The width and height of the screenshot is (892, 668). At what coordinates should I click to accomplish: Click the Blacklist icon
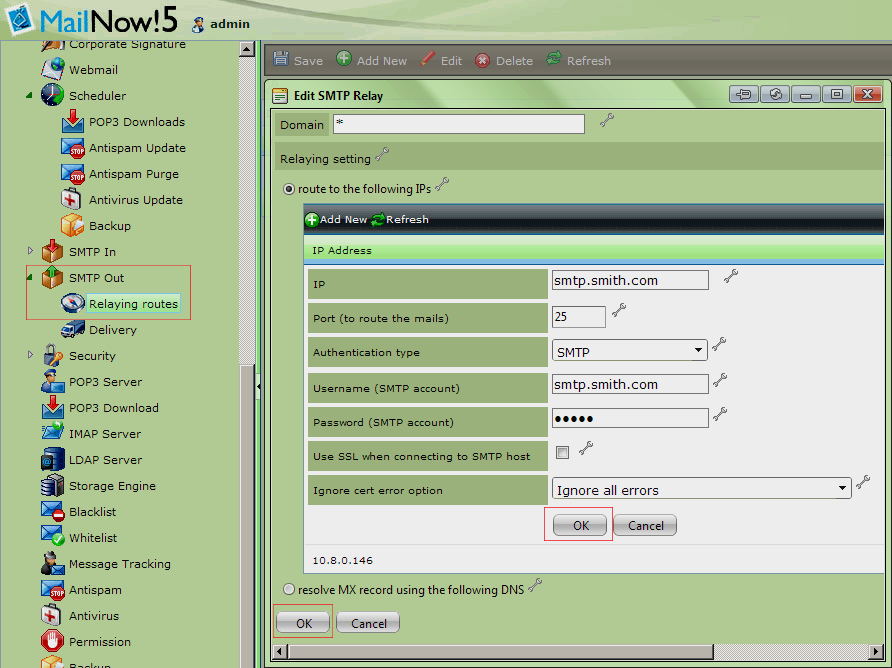tap(53, 511)
